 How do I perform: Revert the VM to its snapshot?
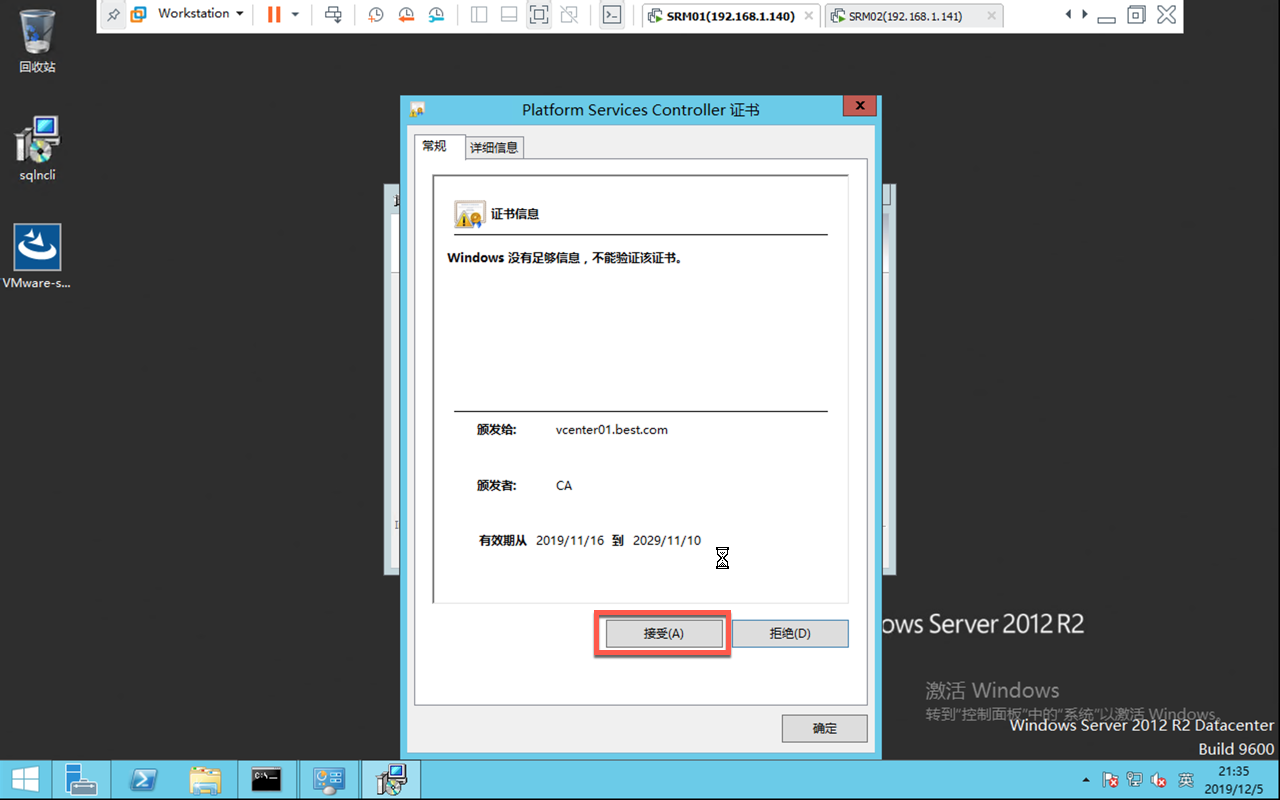(406, 15)
